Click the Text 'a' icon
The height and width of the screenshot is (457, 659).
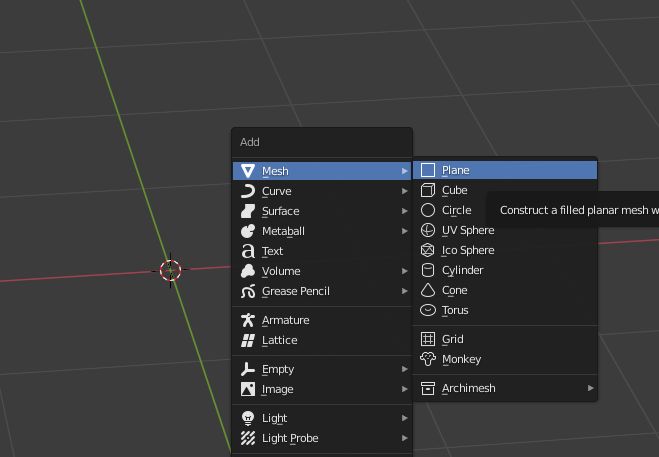click(248, 251)
